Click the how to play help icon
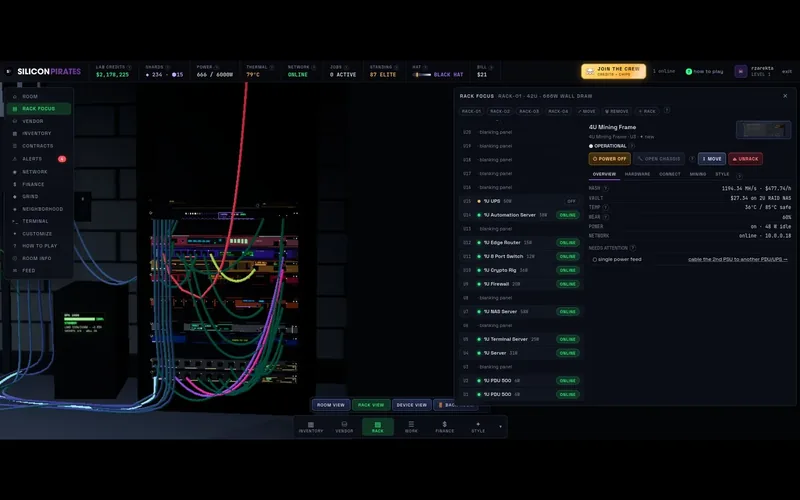This screenshot has width=800, height=500. 689,71
